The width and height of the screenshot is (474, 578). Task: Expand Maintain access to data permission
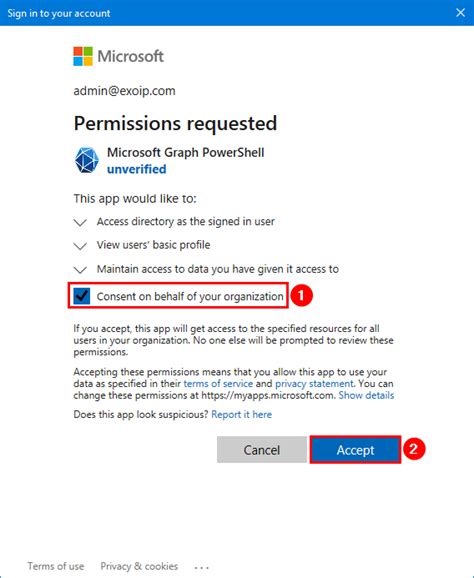tap(80, 270)
